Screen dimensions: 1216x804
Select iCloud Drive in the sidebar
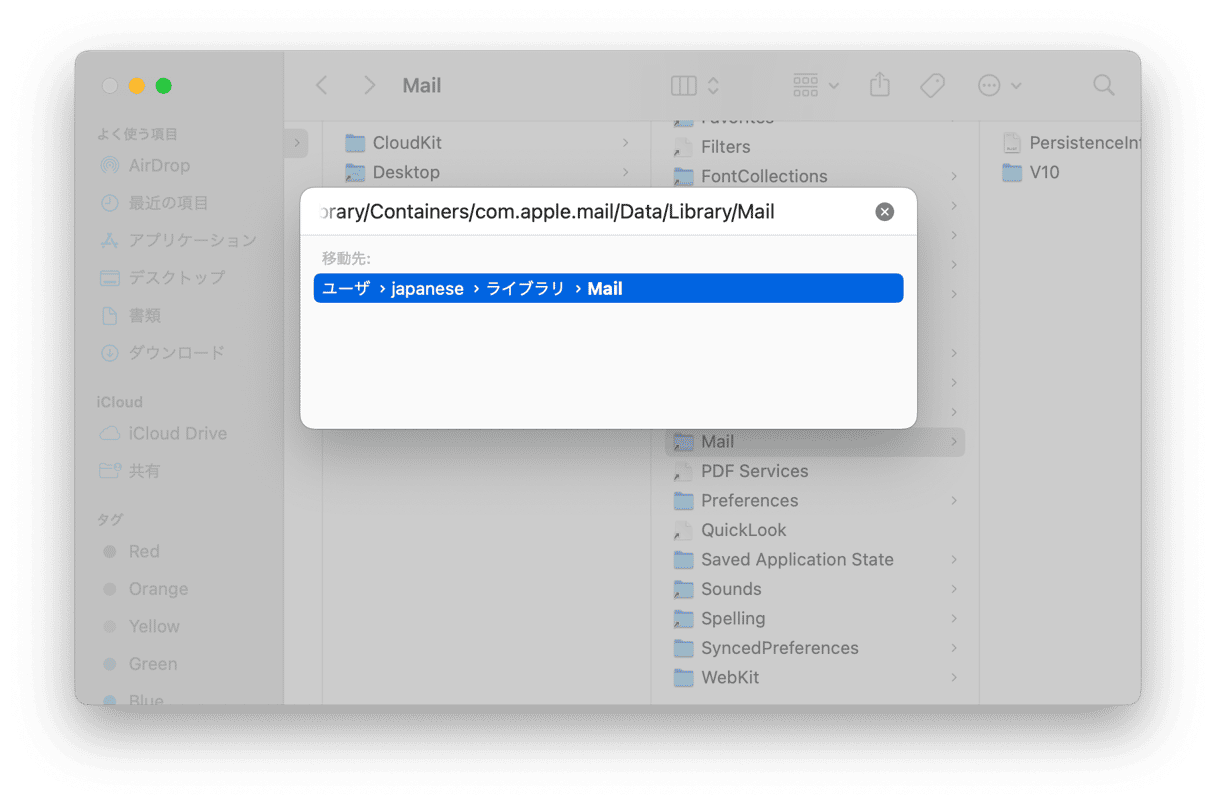coord(164,434)
